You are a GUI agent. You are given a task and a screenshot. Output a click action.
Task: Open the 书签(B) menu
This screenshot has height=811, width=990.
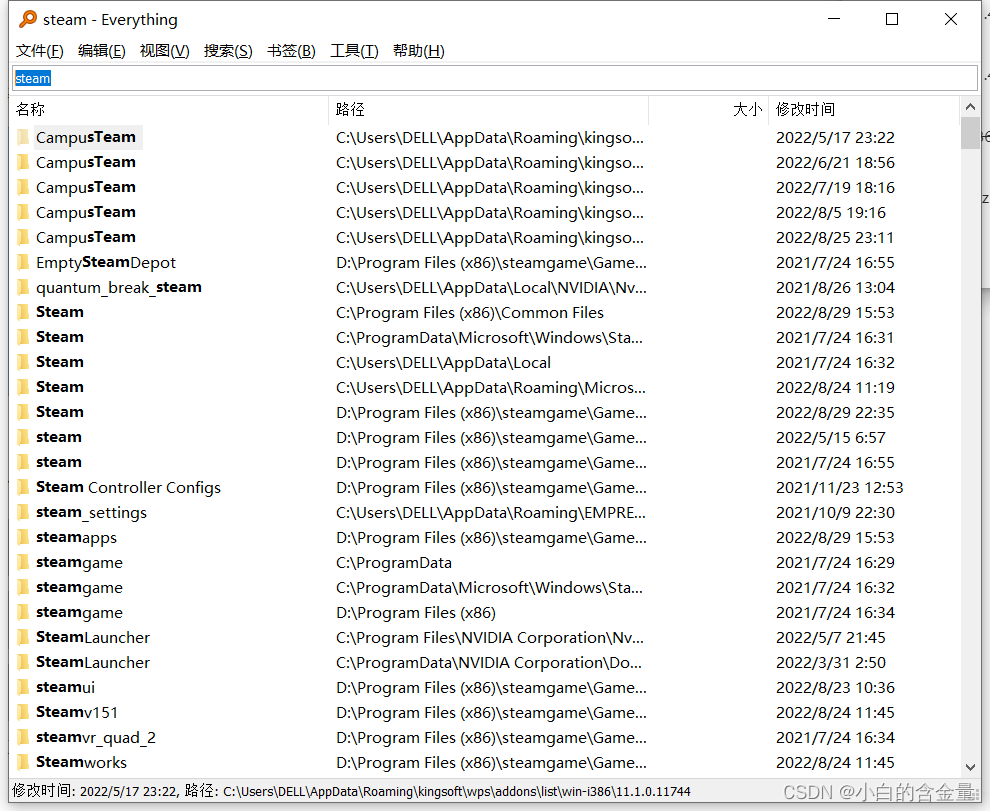pos(291,51)
